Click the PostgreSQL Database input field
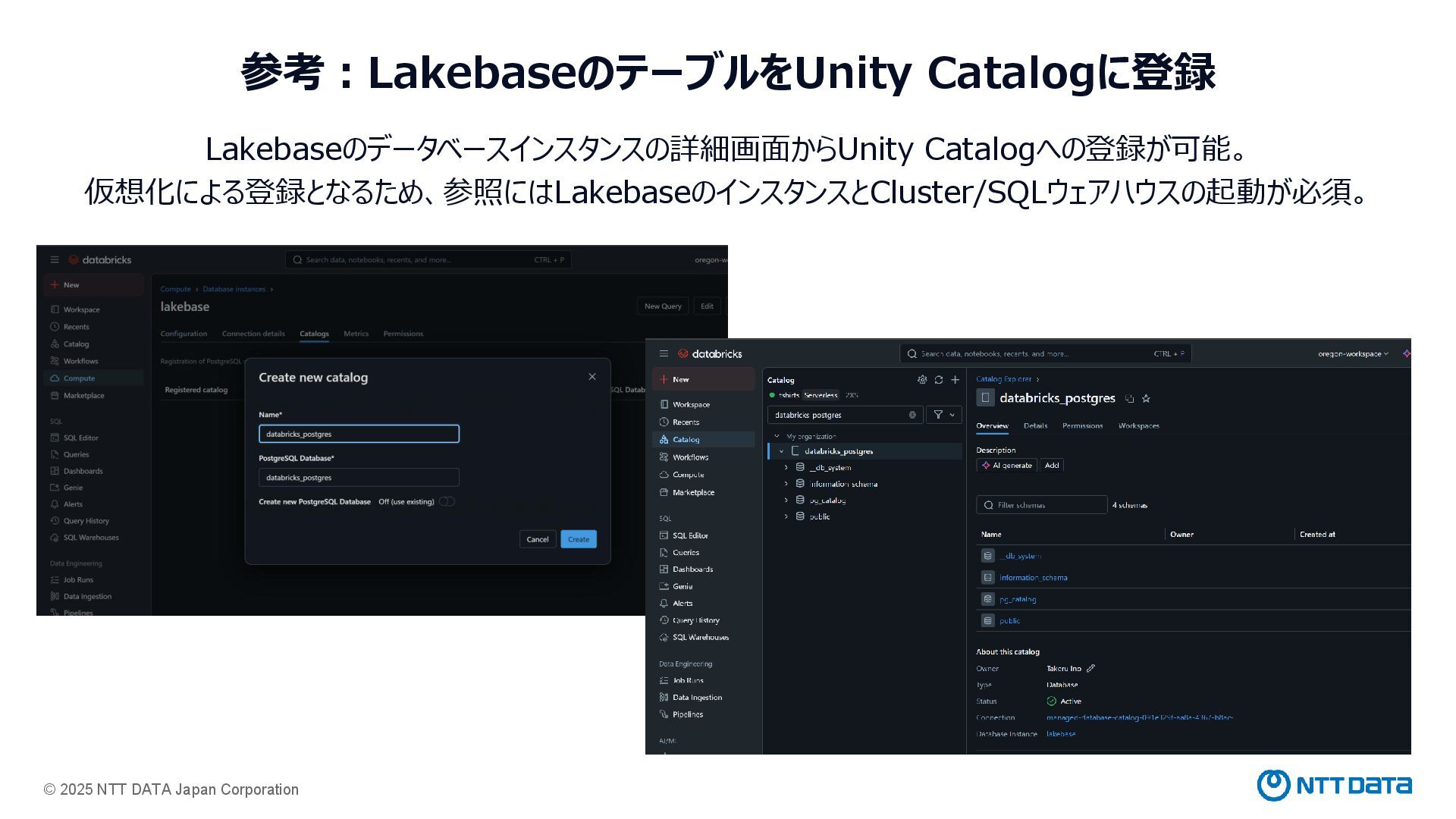 click(x=359, y=478)
